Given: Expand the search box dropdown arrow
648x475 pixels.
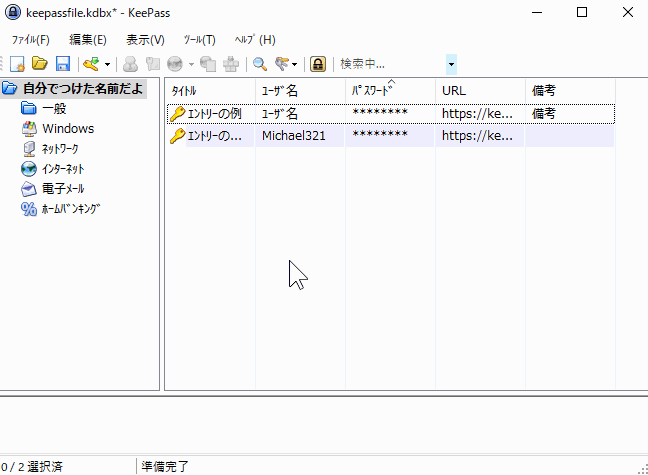Looking at the screenshot, I should [x=451, y=64].
